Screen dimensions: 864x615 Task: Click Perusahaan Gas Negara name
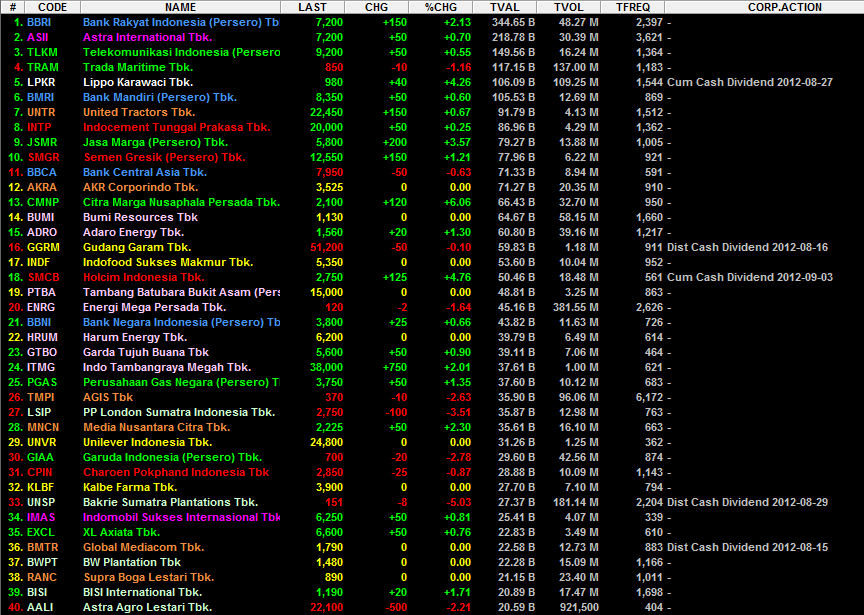click(181, 382)
